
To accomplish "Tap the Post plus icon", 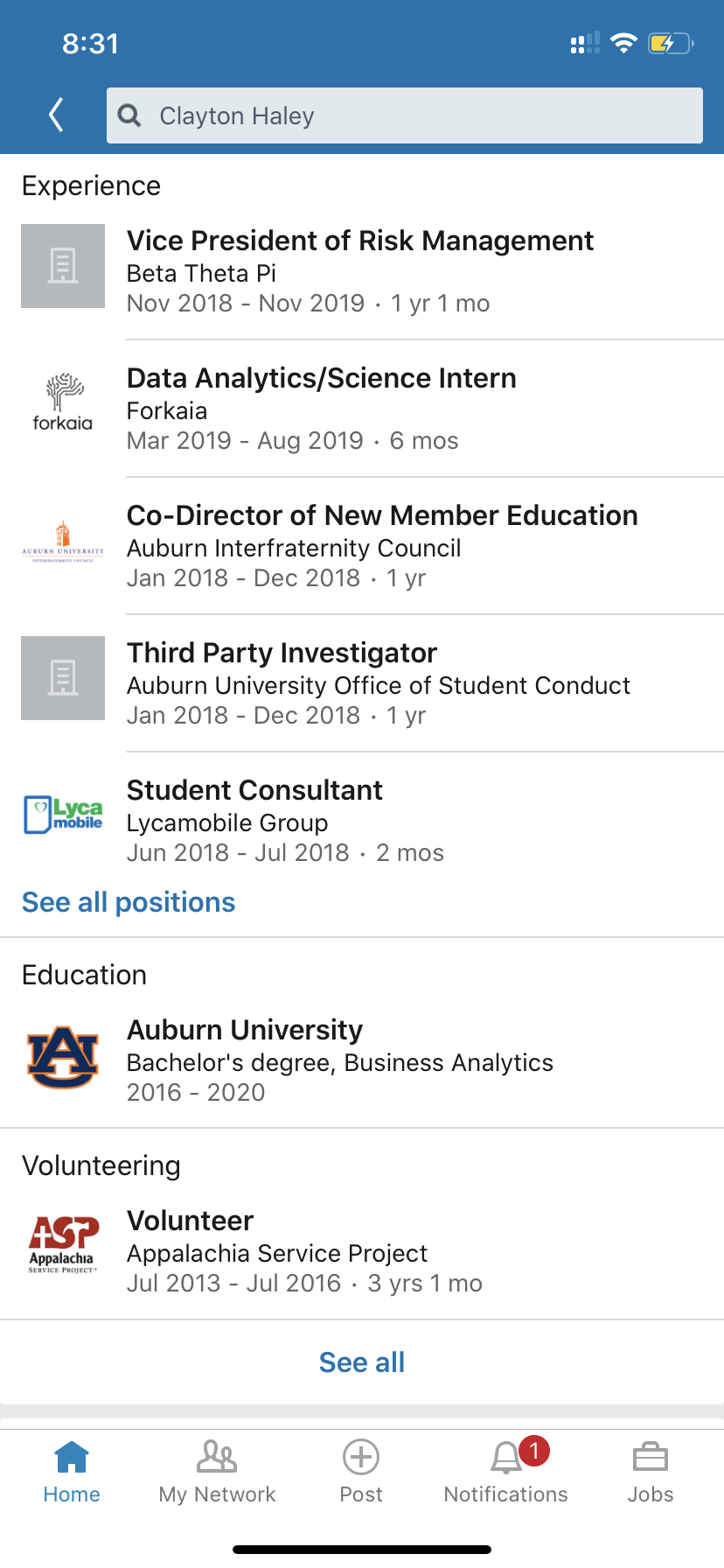I will (x=361, y=1458).
